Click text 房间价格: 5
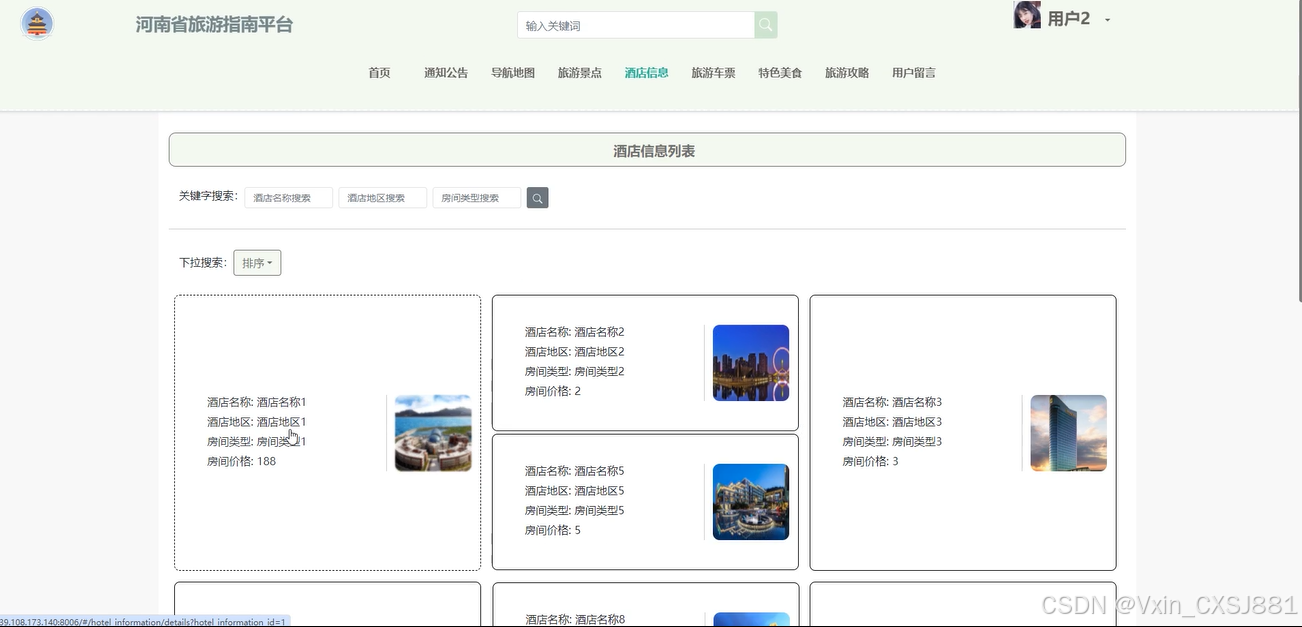Viewport: 1302px width, 627px height. (x=553, y=531)
